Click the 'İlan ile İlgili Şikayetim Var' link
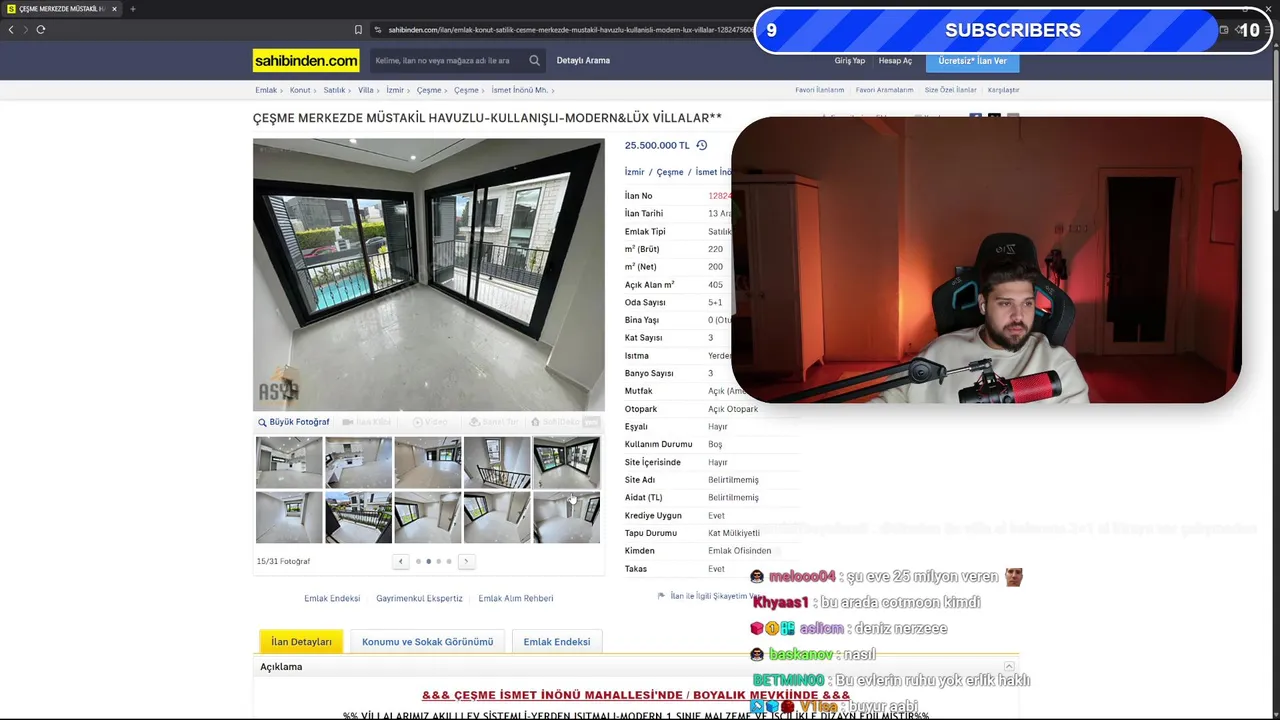This screenshot has width=1280, height=720. (x=707, y=596)
